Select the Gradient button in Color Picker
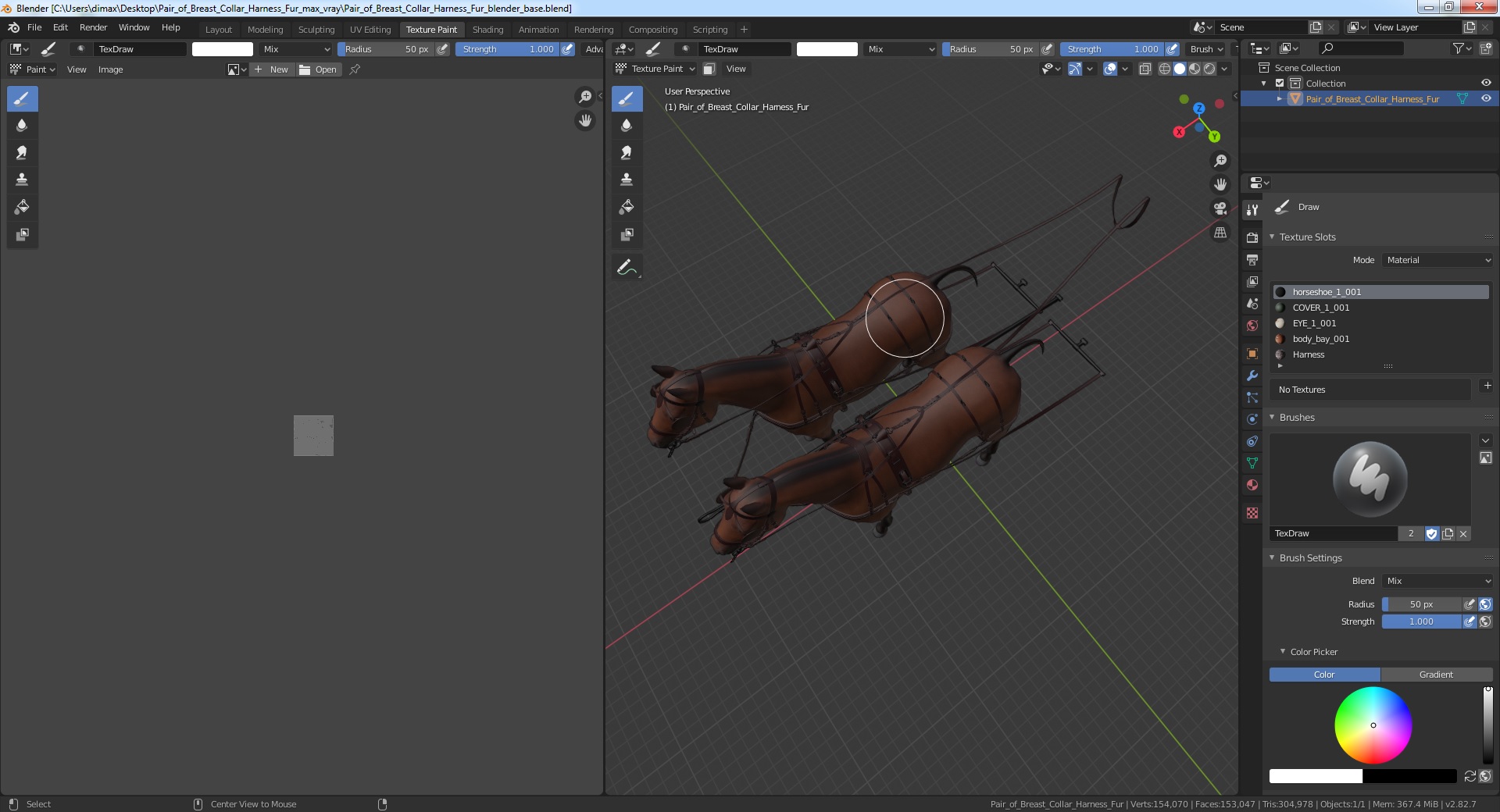Screen dimensions: 1500x812 point(1436,675)
